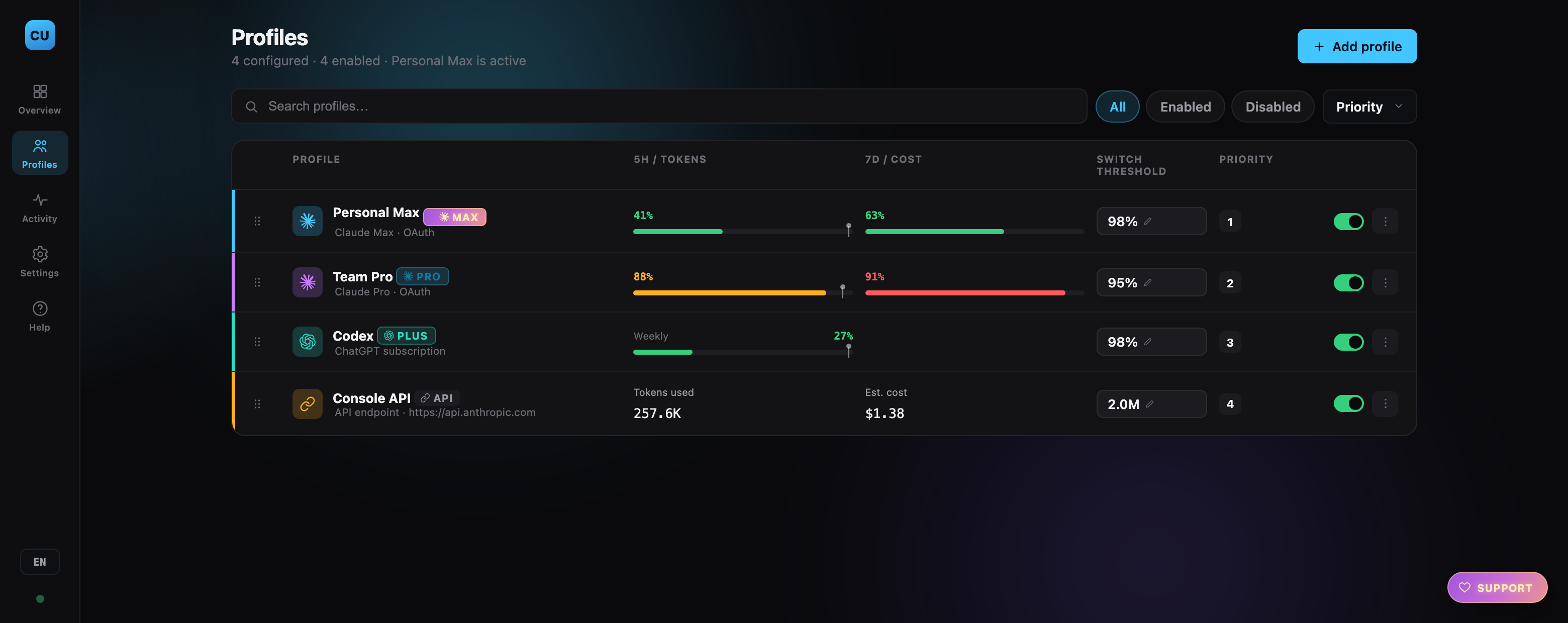This screenshot has height=623, width=1568.
Task: Edit the Team Pro 95% switch threshold
Action: pos(1151,282)
